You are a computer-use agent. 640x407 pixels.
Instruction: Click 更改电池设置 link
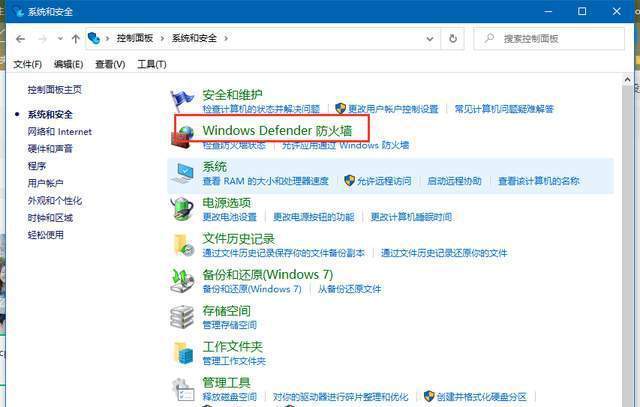pyautogui.click(x=230, y=217)
